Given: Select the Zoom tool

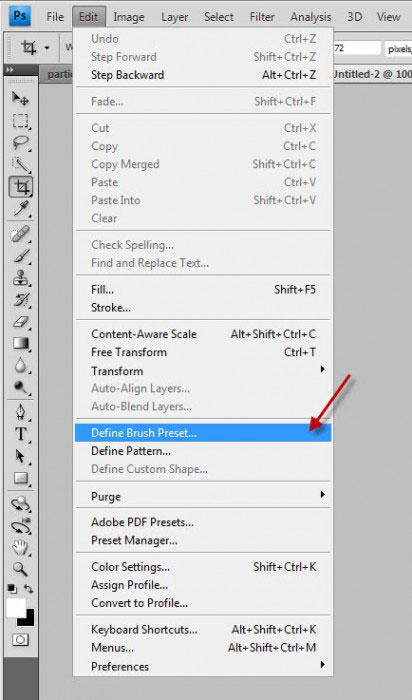Looking at the screenshot, I should (x=21, y=569).
